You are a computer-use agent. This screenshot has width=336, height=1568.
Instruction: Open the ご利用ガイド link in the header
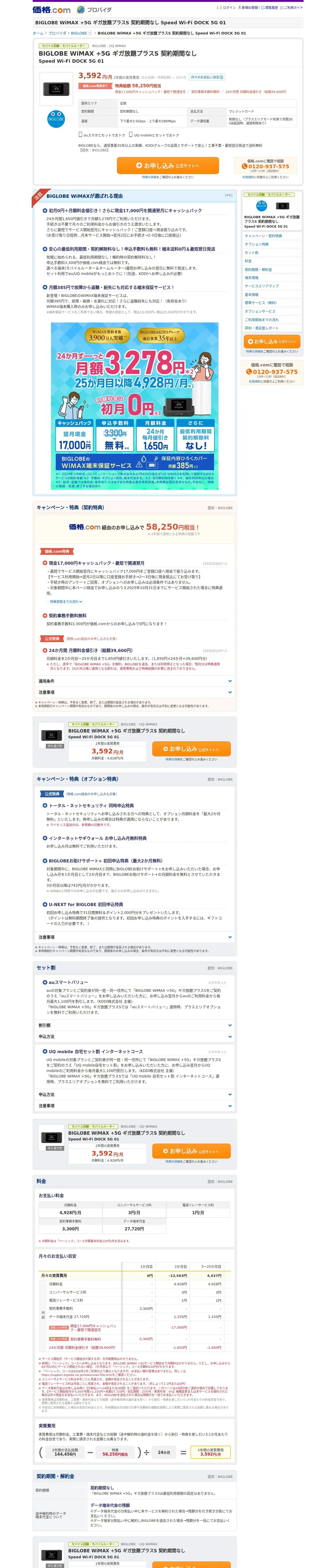[293, 8]
